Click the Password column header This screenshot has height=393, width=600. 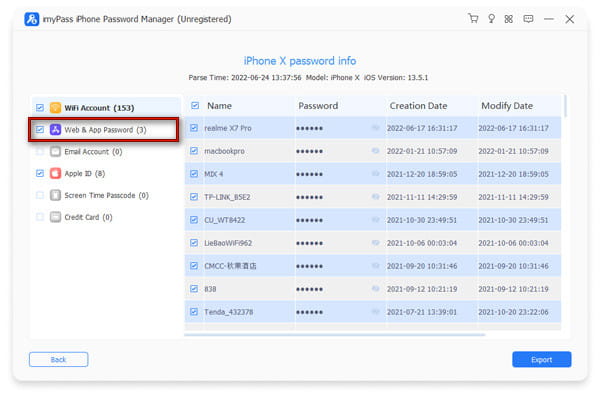coord(318,106)
